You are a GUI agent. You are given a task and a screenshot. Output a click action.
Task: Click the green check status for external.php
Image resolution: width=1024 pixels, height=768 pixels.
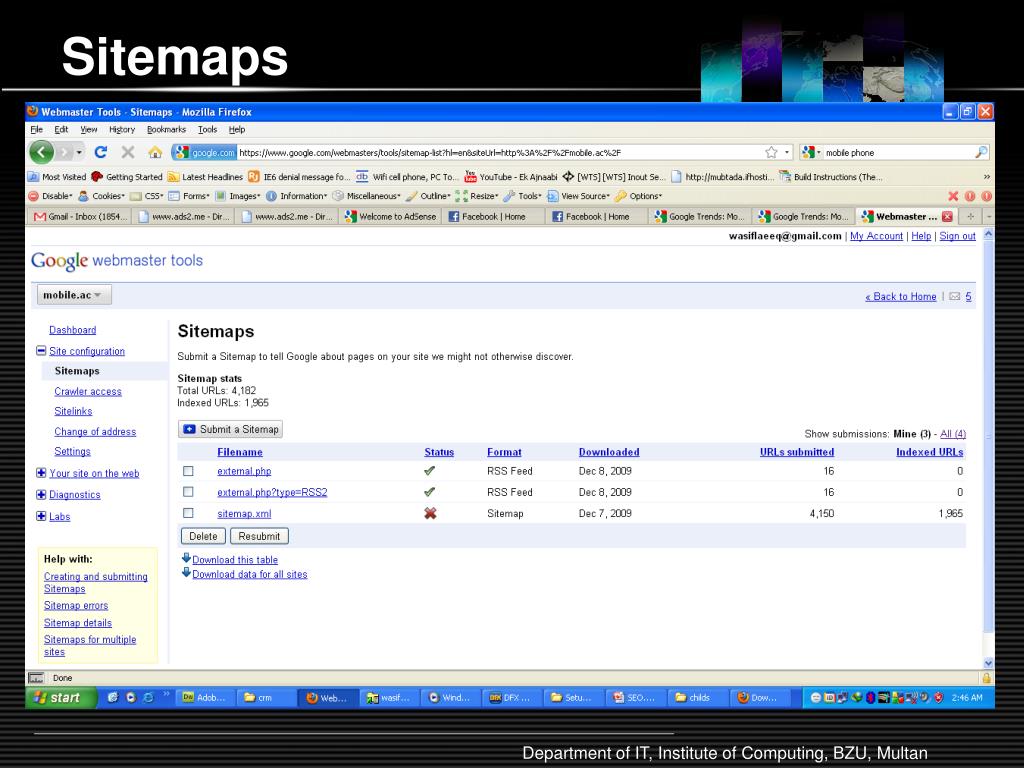click(x=430, y=471)
